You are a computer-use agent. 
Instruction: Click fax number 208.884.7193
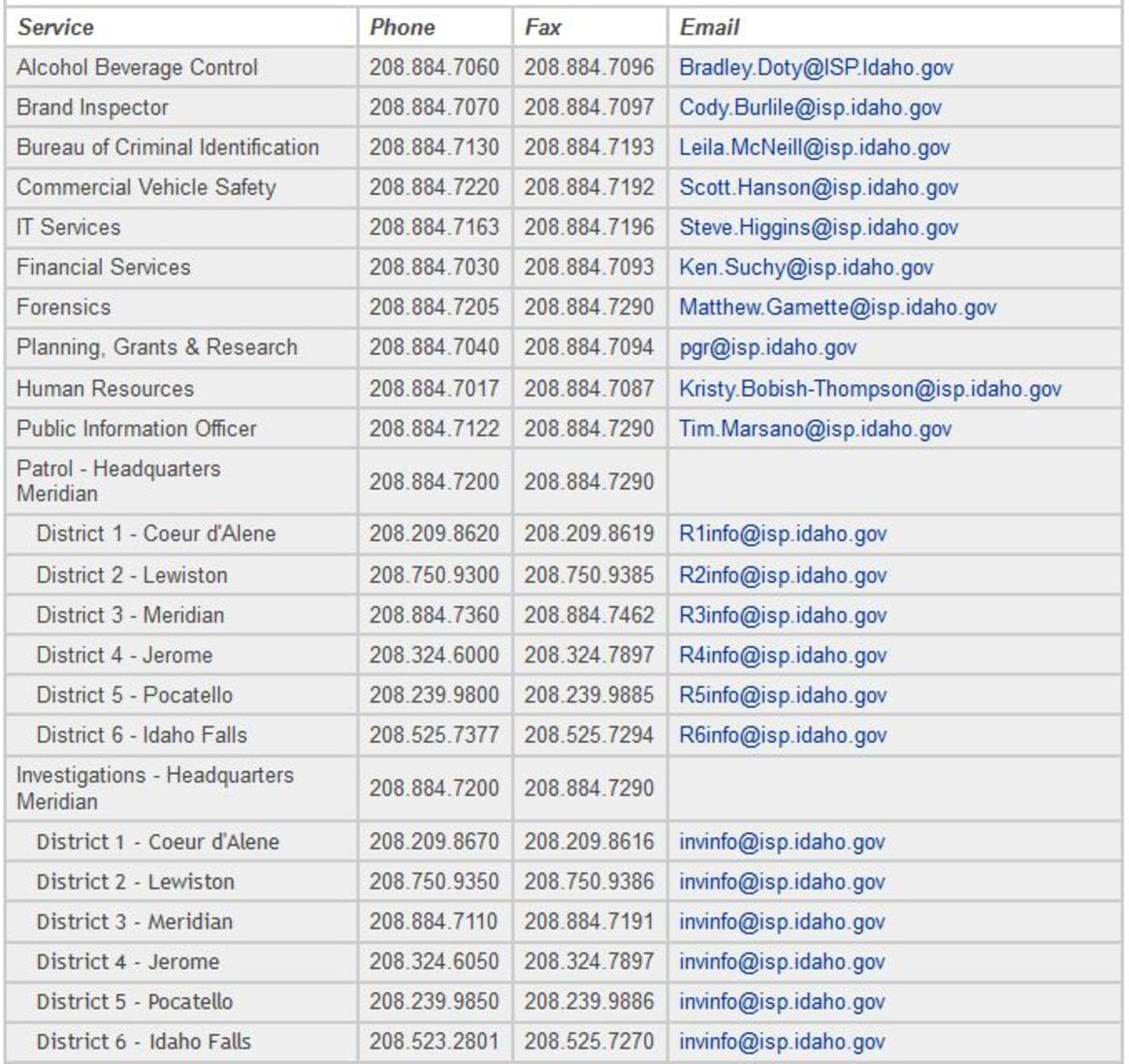pyautogui.click(x=589, y=147)
